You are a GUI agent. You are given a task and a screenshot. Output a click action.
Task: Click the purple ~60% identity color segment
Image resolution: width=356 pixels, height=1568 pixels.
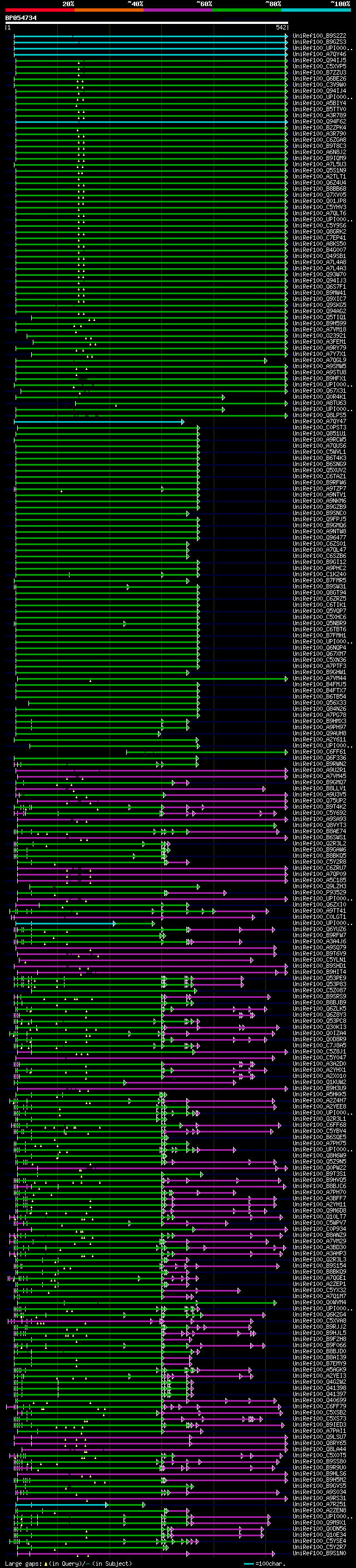pyautogui.click(x=179, y=10)
